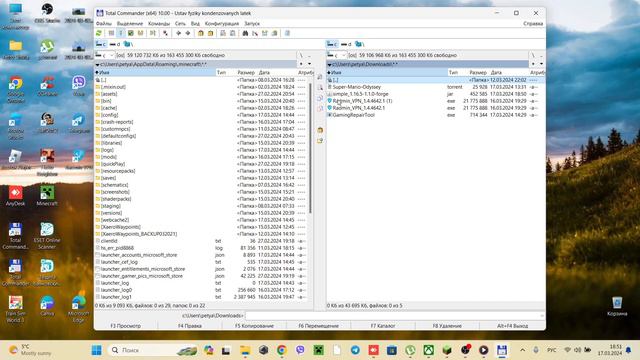
Task: Click F5 Копирование button
Action: pos(254,326)
